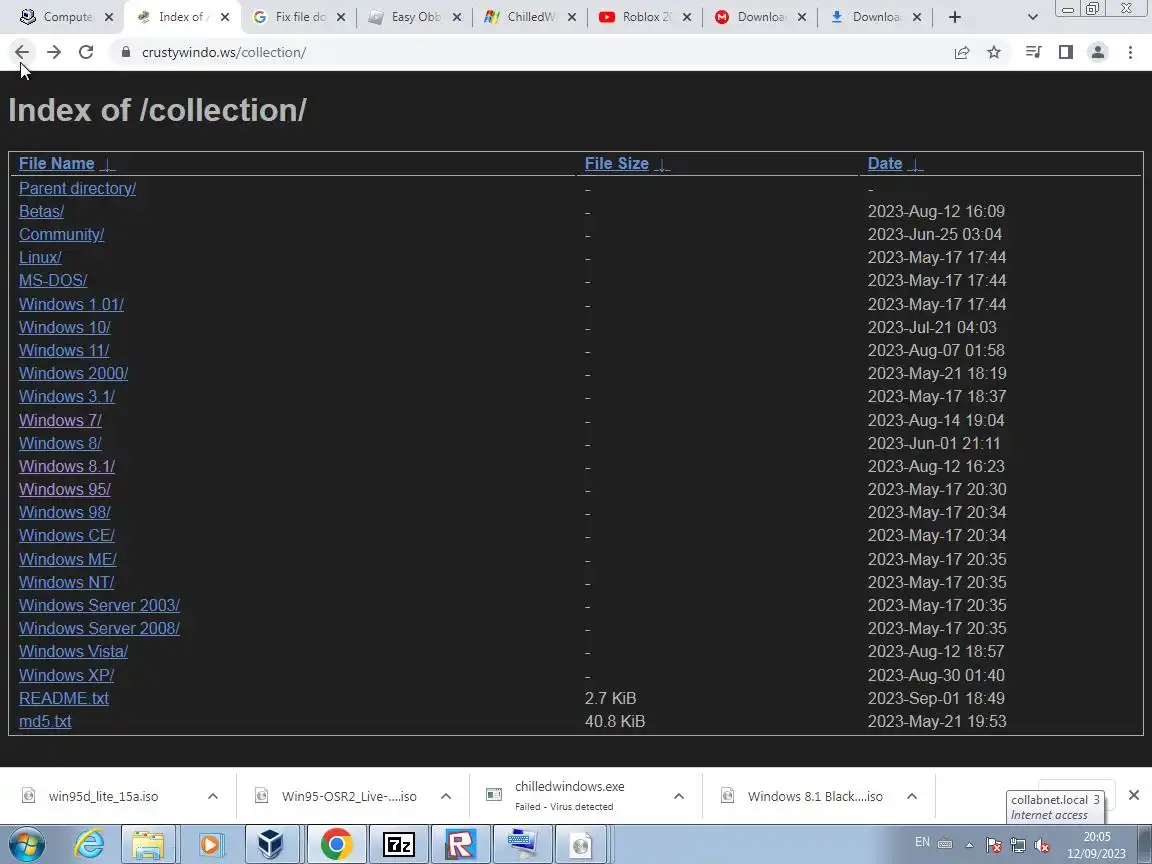
Task: Bookmark this page with the star icon
Action: (x=994, y=52)
